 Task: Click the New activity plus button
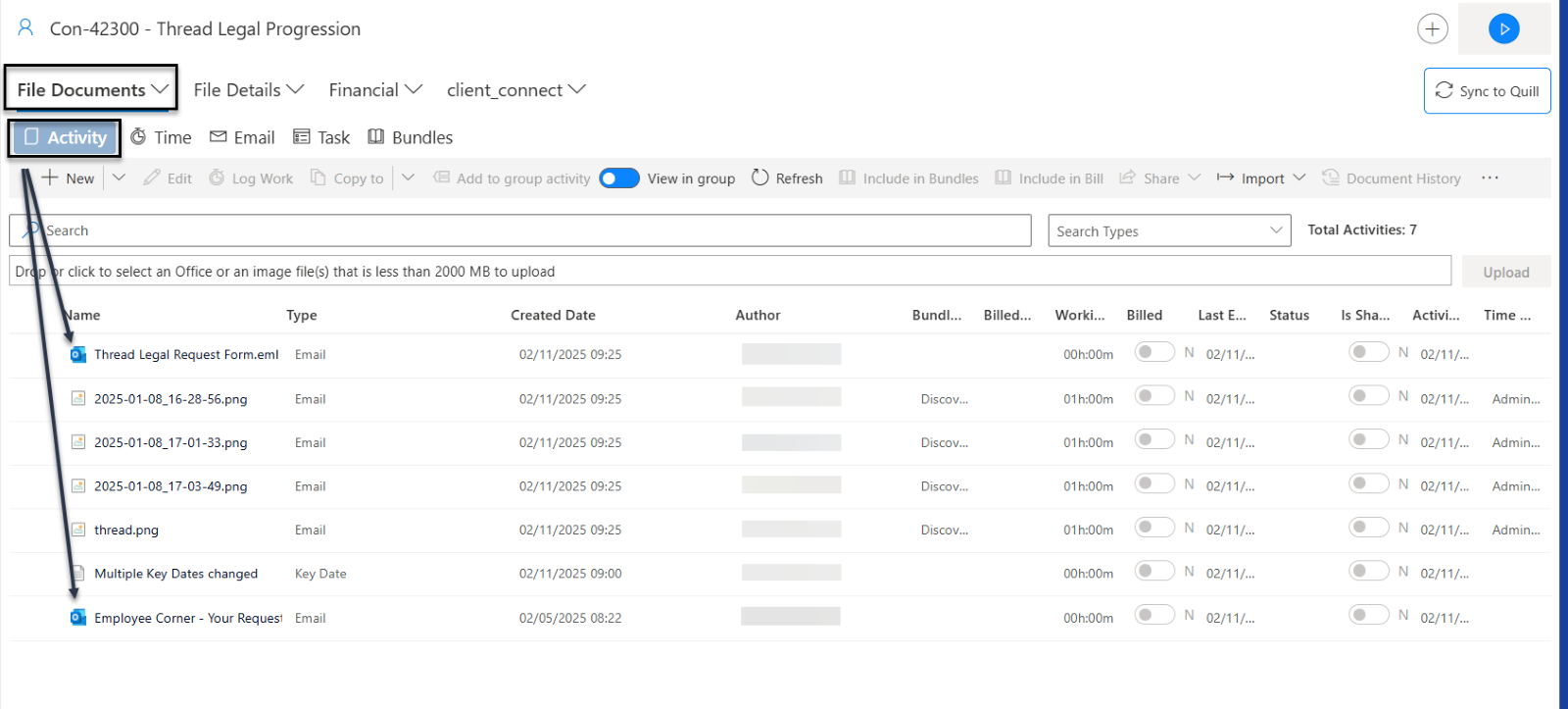pyautogui.click(x=68, y=177)
